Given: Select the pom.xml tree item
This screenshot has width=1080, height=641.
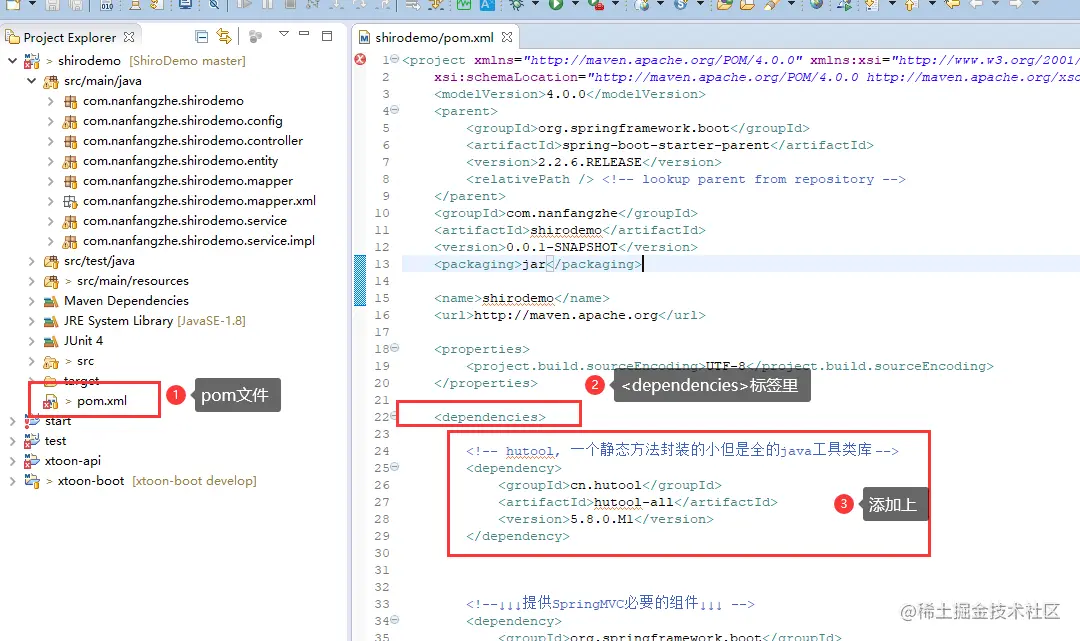Looking at the screenshot, I should coord(102,401).
